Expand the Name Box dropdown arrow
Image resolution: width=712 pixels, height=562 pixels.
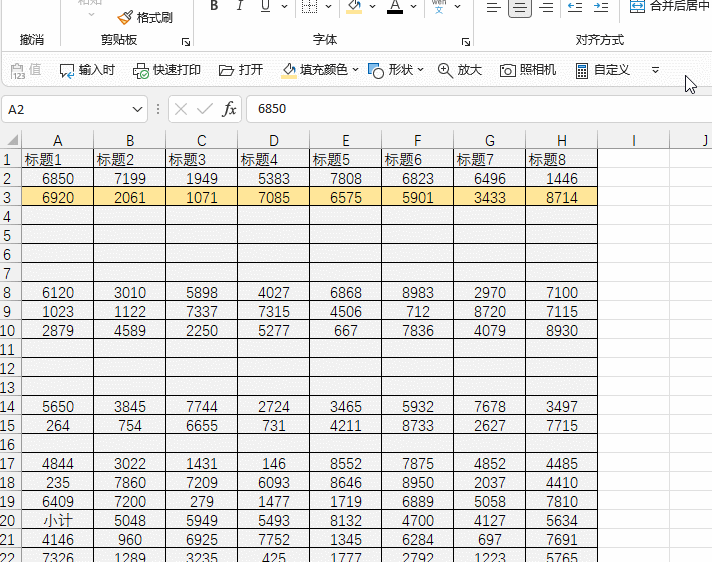pyautogui.click(x=137, y=109)
